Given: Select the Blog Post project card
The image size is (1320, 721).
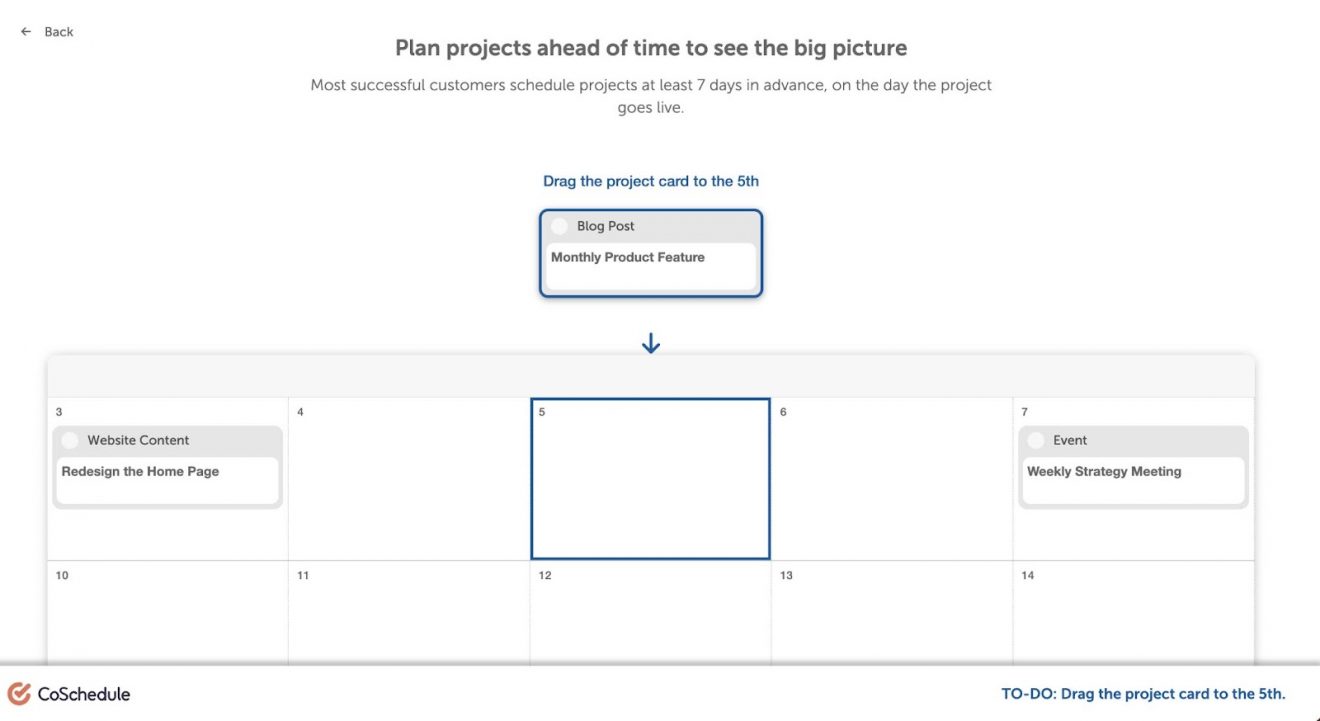Looking at the screenshot, I should click(x=650, y=253).
